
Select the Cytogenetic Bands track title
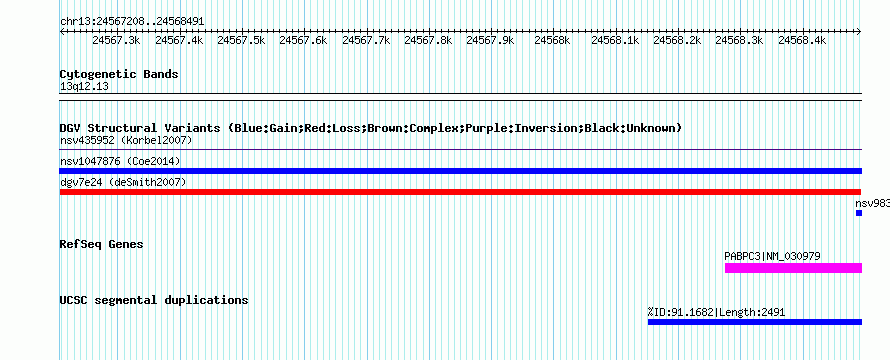pyautogui.click(x=119, y=74)
